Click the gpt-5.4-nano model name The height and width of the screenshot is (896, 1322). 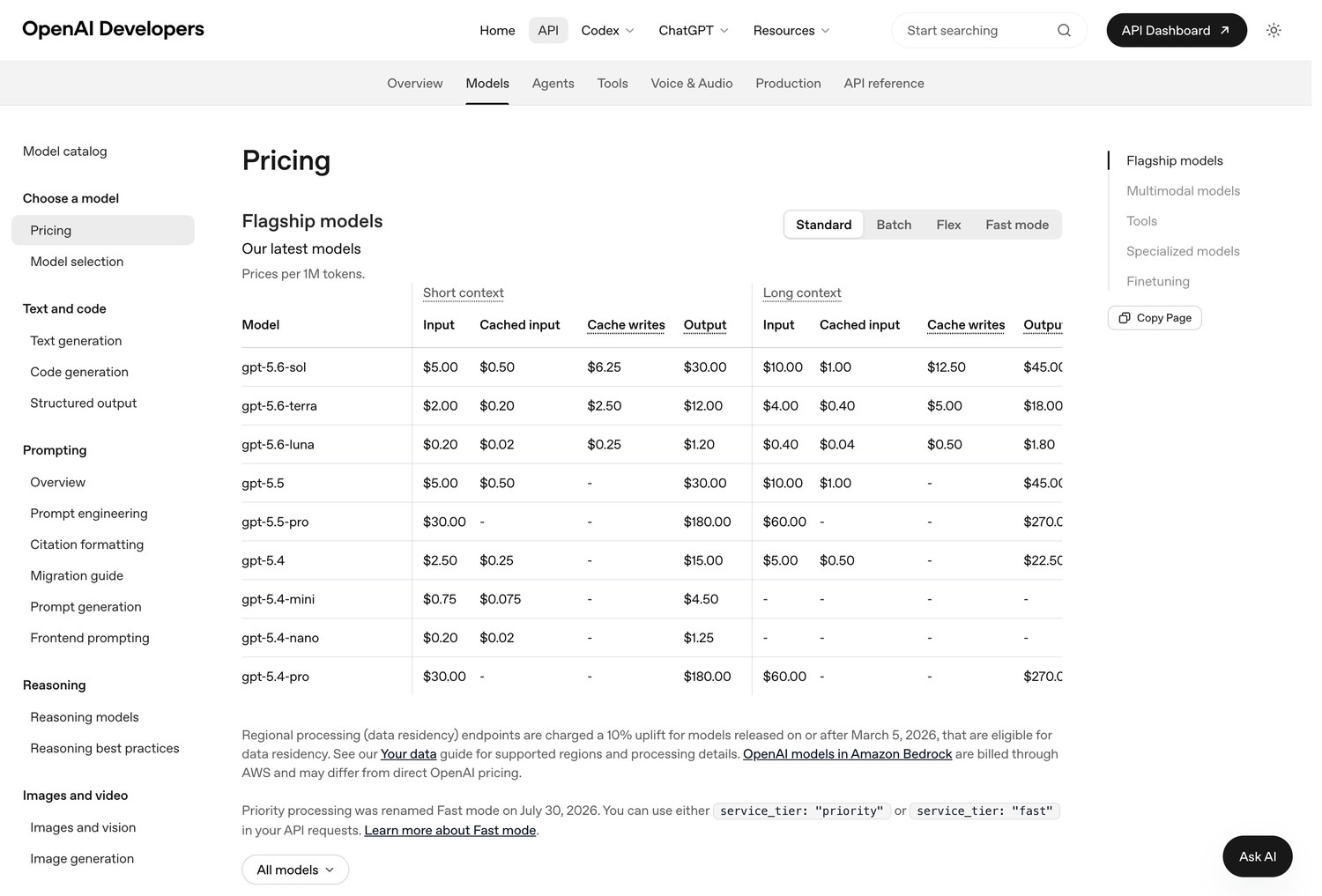[280, 638]
